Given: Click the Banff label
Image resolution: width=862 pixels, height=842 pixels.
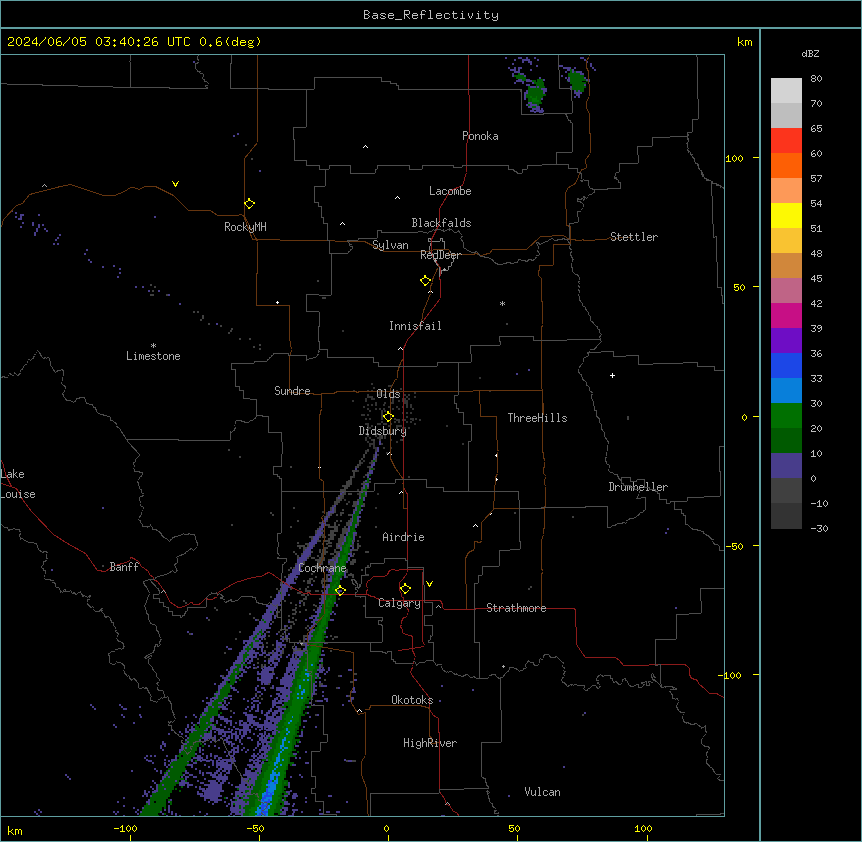Looking at the screenshot, I should point(124,567).
